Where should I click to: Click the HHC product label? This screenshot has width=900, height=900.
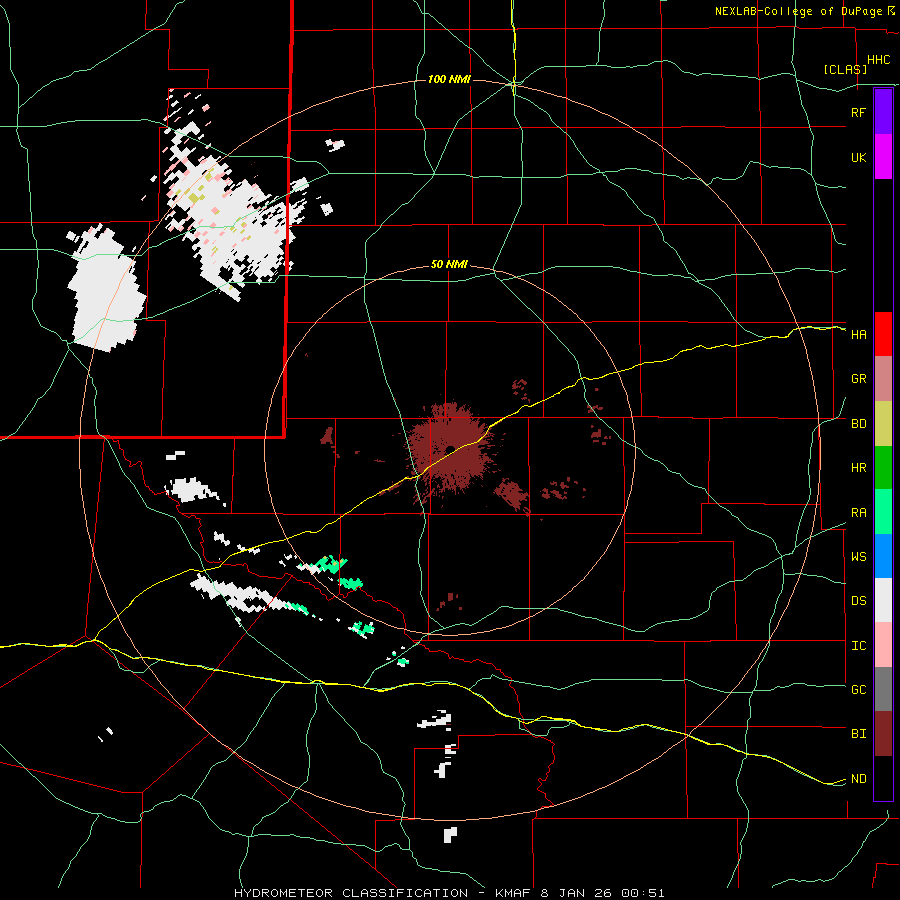(x=878, y=60)
